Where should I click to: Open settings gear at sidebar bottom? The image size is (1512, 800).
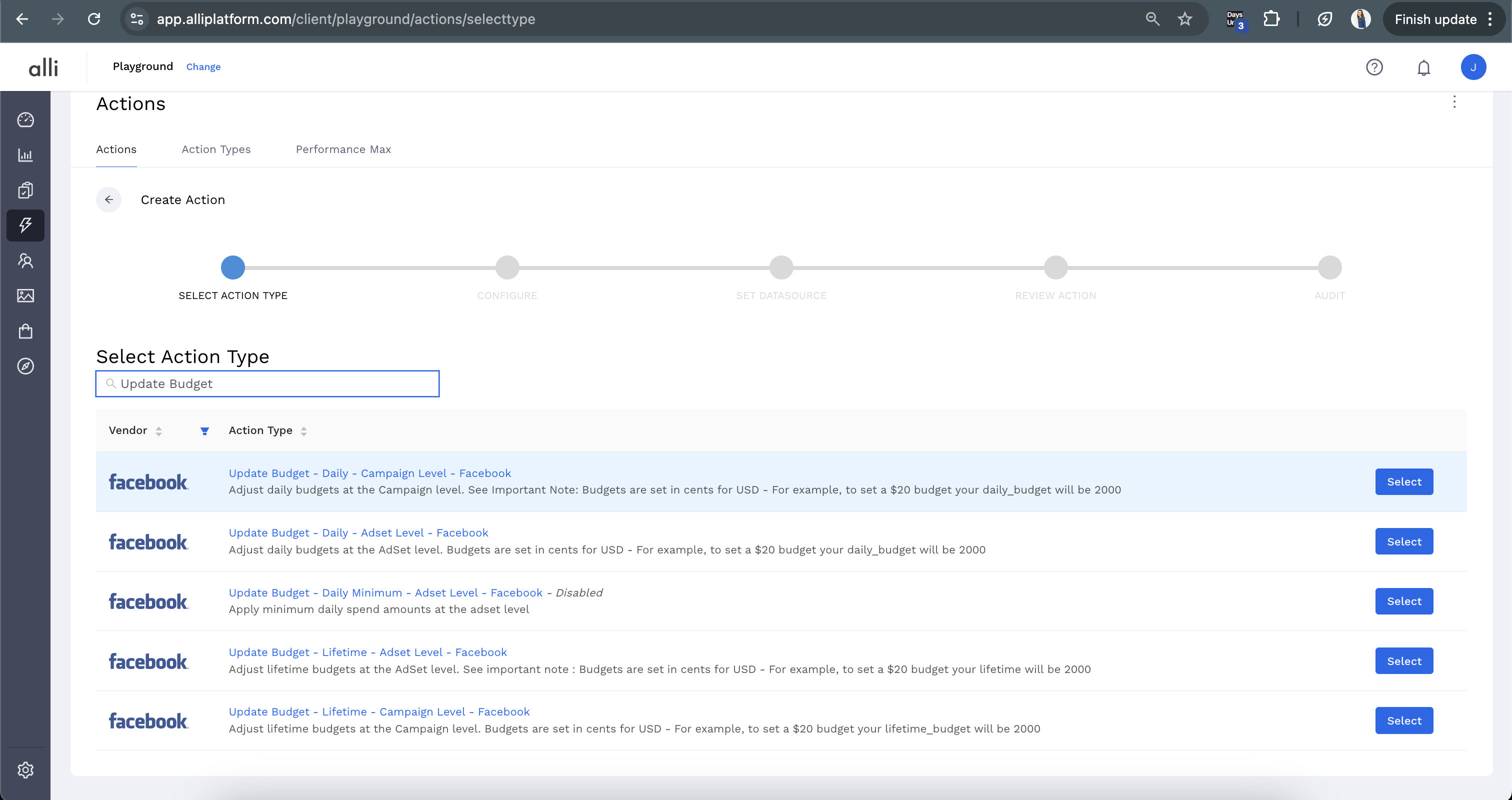[x=25, y=769]
